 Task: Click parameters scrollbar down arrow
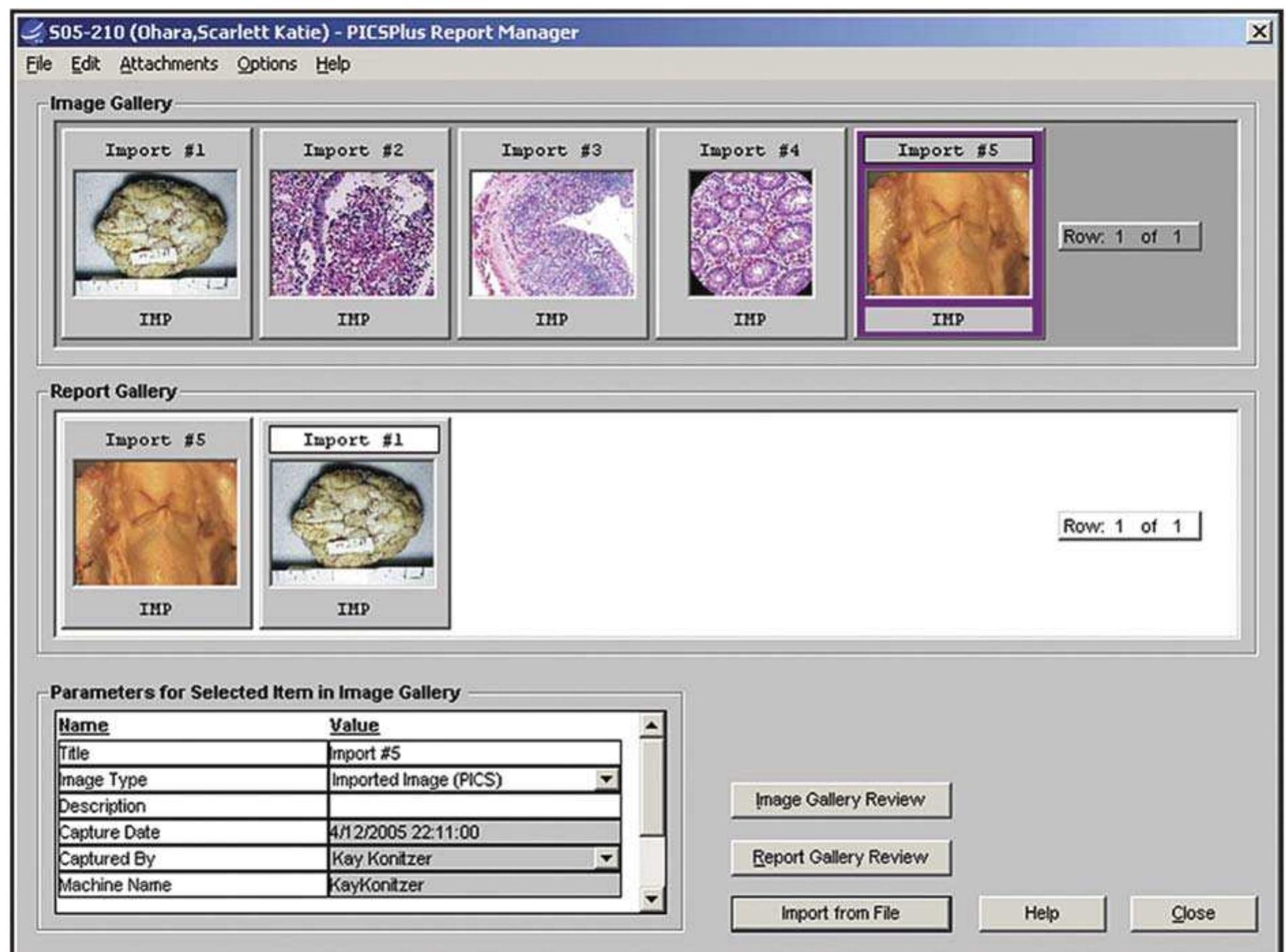pos(651,900)
